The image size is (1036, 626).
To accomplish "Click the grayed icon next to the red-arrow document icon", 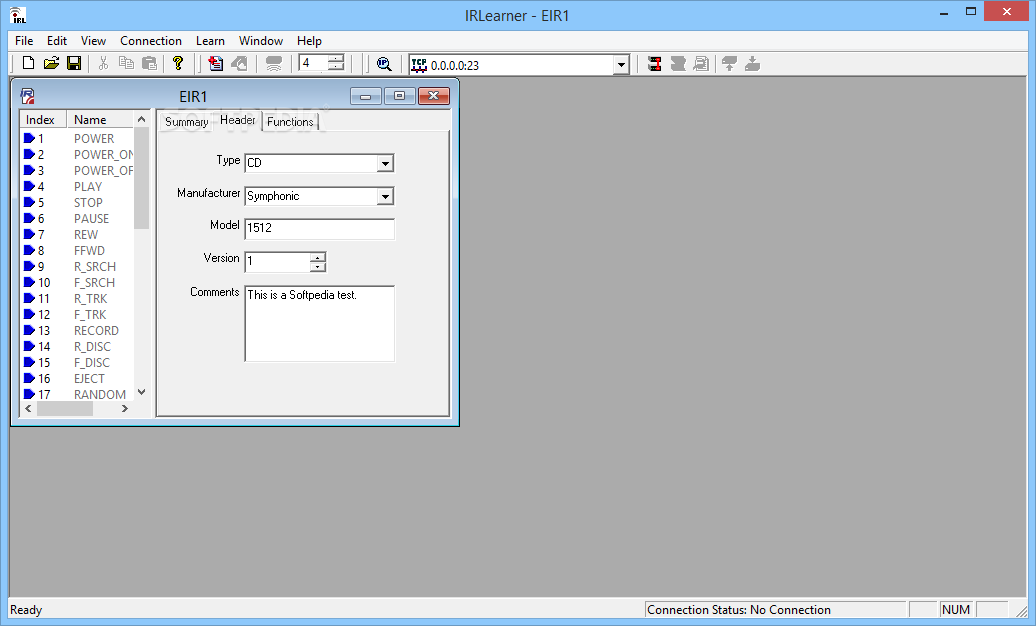I will [239, 63].
